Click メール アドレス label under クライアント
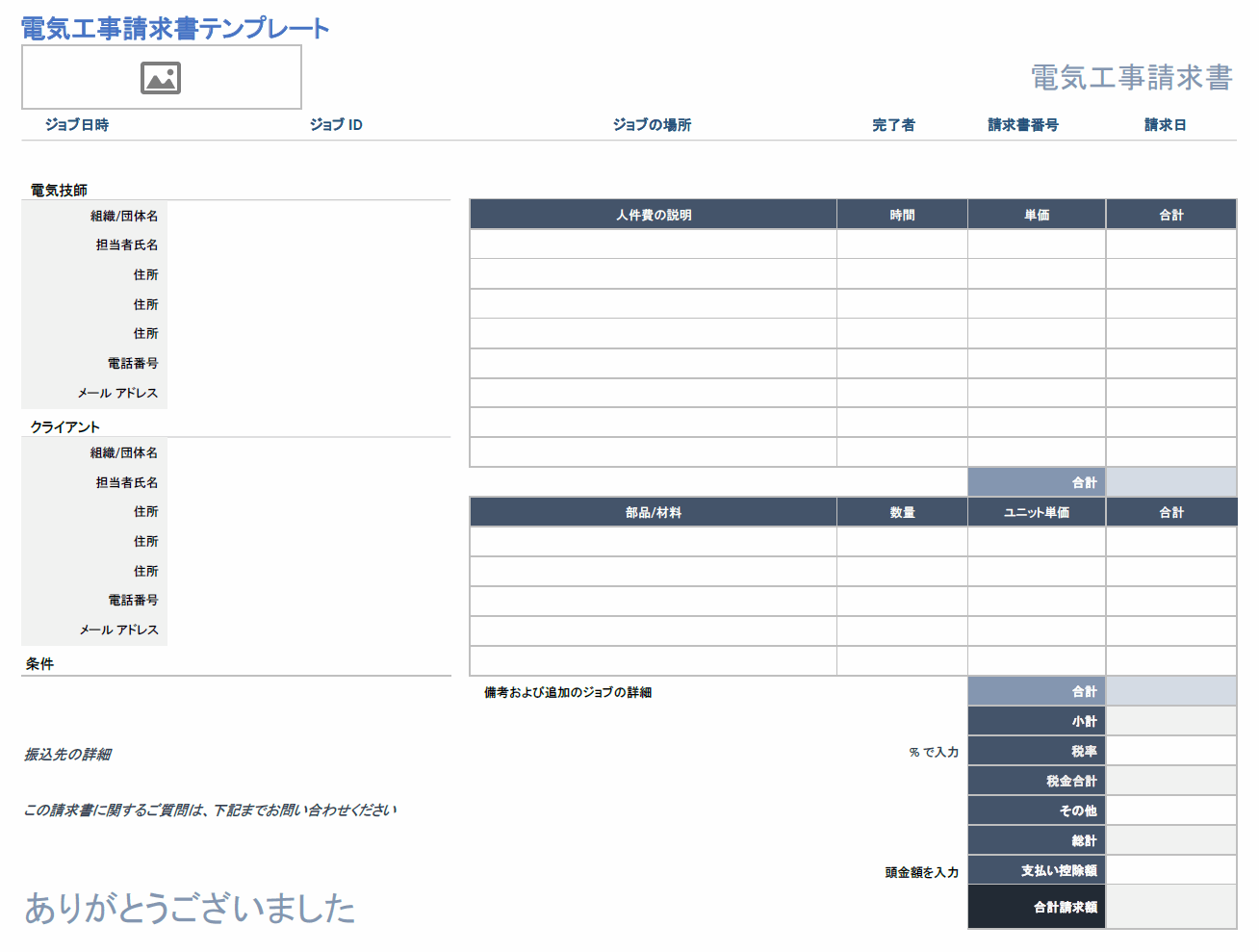Image resolution: width=1259 pixels, height=952 pixels. click(x=118, y=630)
